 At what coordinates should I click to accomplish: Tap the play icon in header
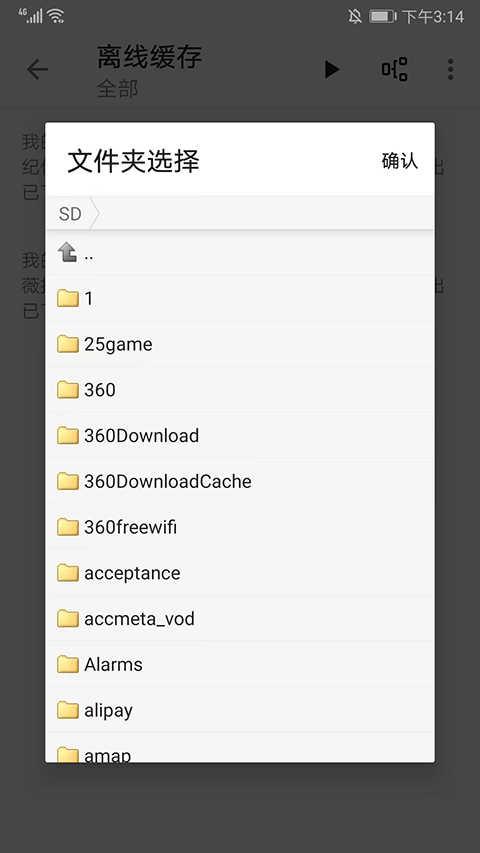[x=331, y=70]
